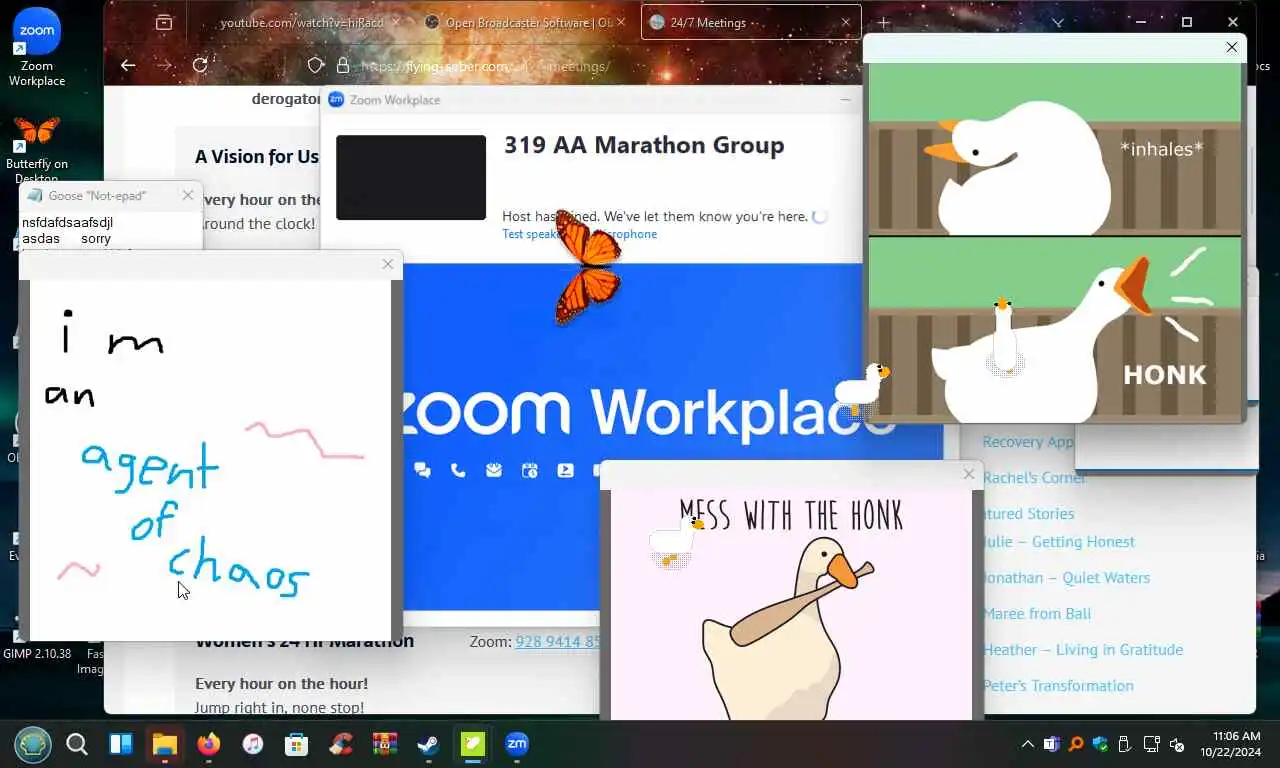Click the "A Vision for Us" heading
This screenshot has height=768, width=1280.
pos(257,157)
